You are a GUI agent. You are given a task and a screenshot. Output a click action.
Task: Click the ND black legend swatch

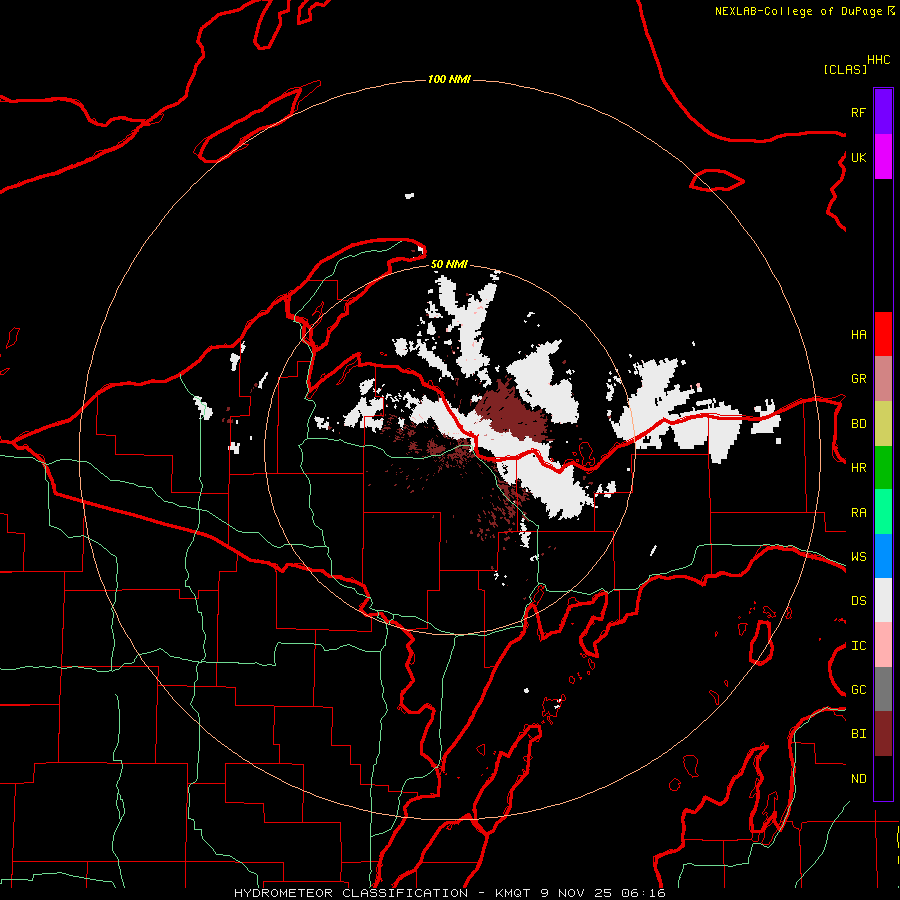tap(883, 778)
